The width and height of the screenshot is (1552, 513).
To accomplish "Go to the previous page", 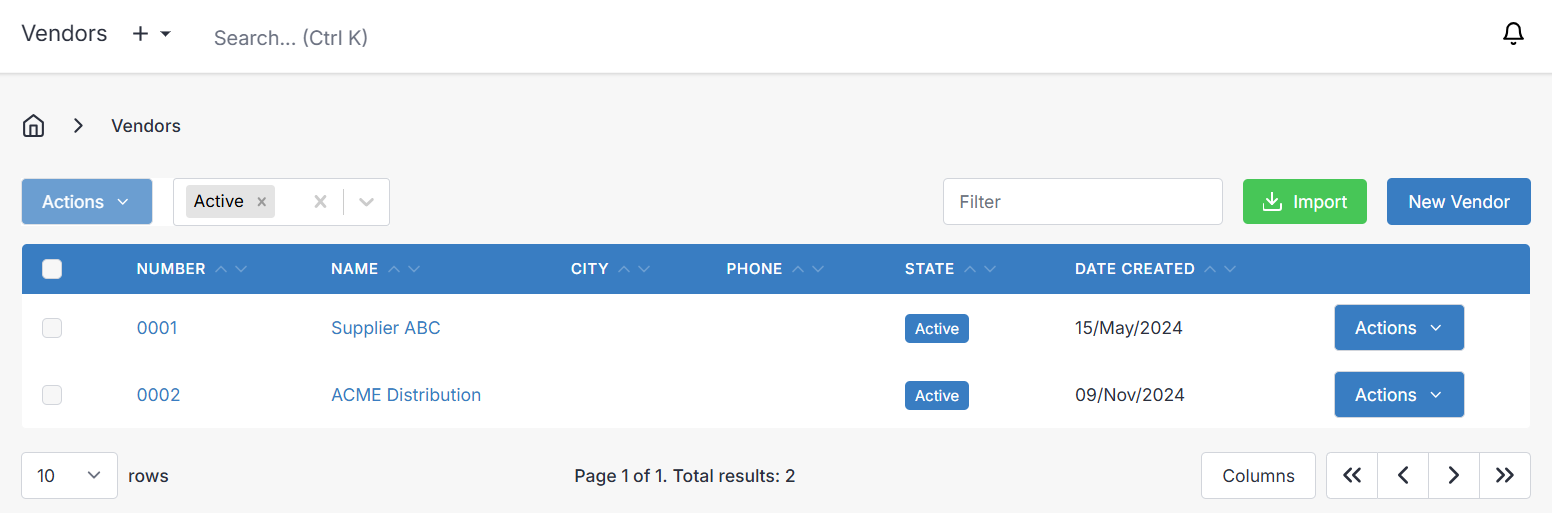I will pos(1403,476).
